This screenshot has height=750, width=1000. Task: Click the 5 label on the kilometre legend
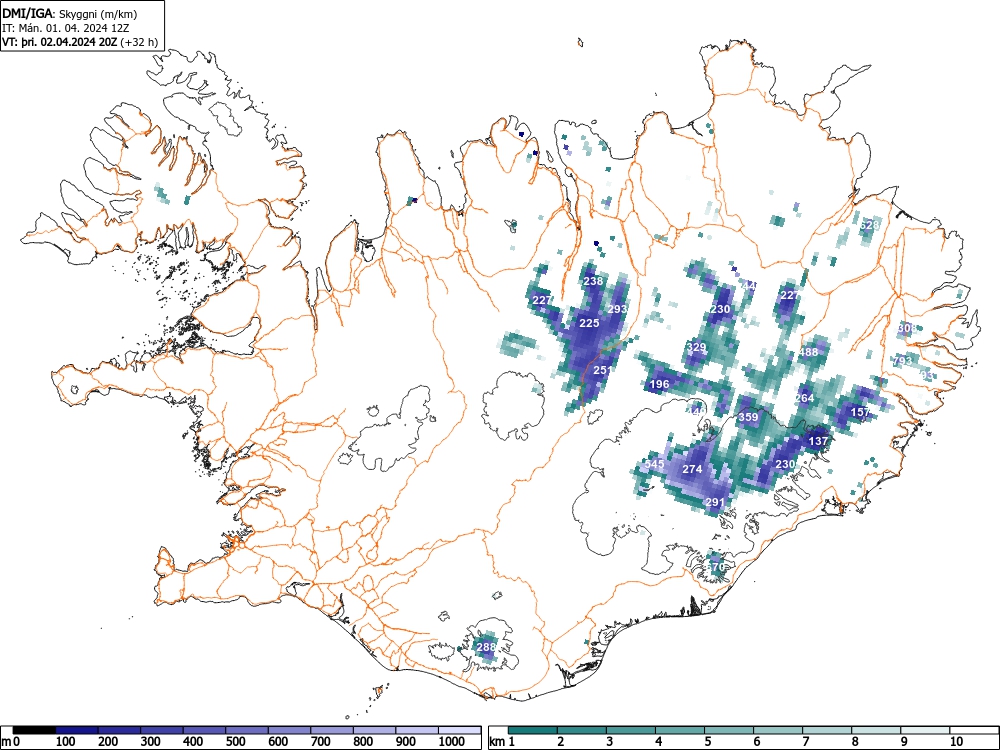pyautogui.click(x=707, y=742)
